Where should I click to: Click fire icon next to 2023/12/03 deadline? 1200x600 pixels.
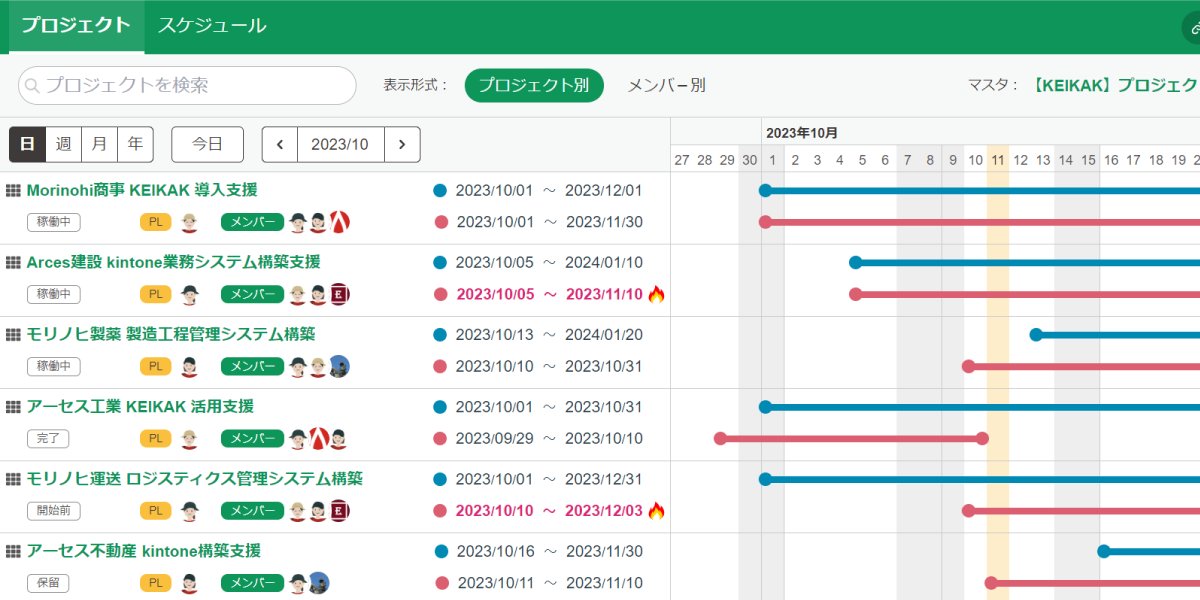(656, 510)
